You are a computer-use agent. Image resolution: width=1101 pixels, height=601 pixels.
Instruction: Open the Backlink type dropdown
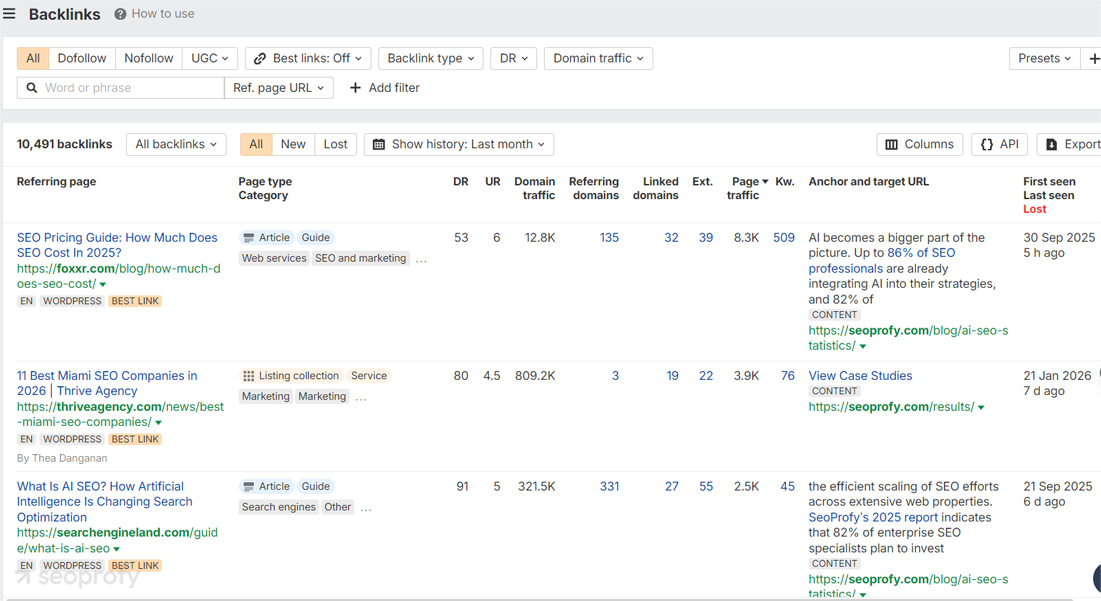[x=430, y=59]
